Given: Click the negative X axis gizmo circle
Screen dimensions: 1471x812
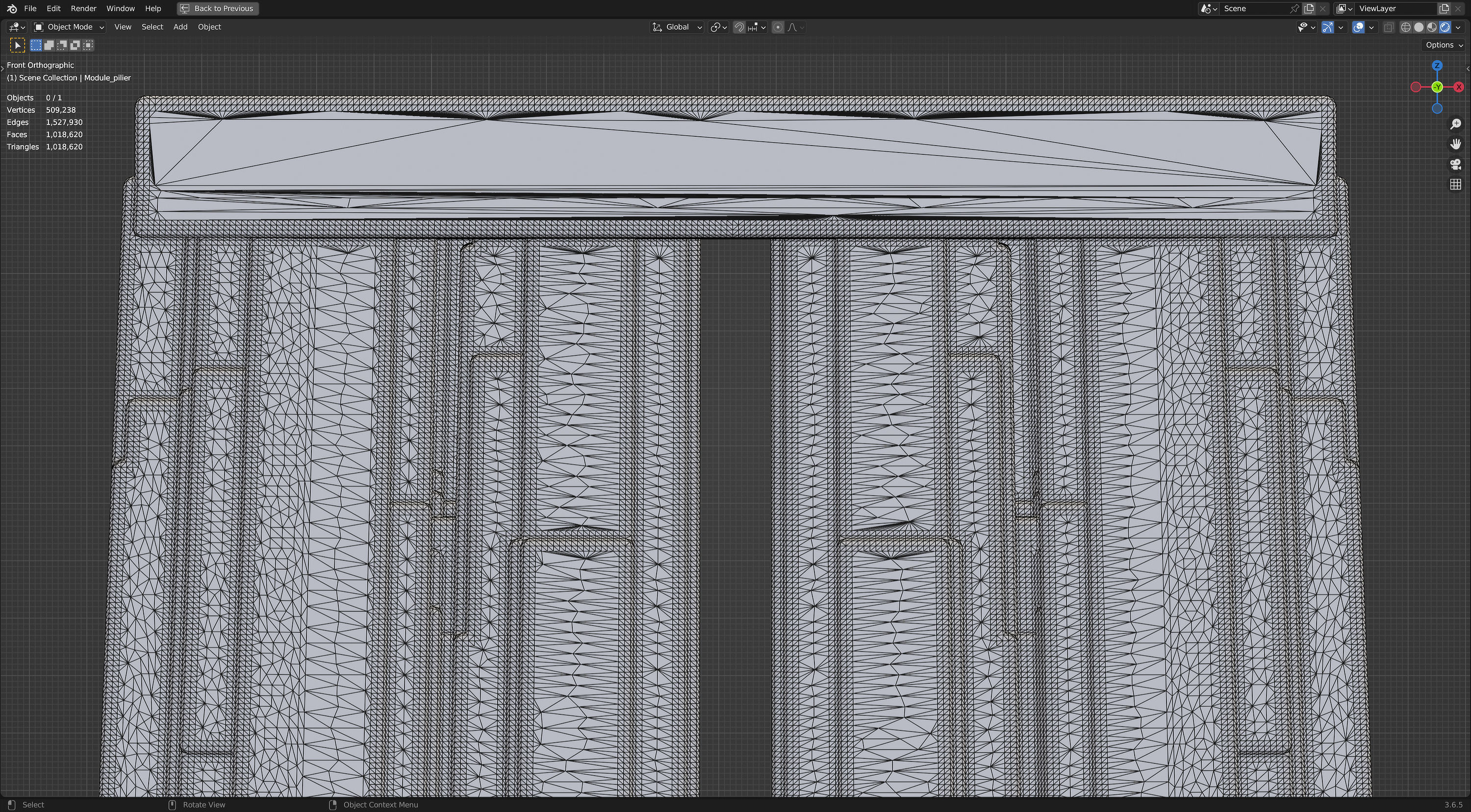Looking at the screenshot, I should pos(1416,87).
